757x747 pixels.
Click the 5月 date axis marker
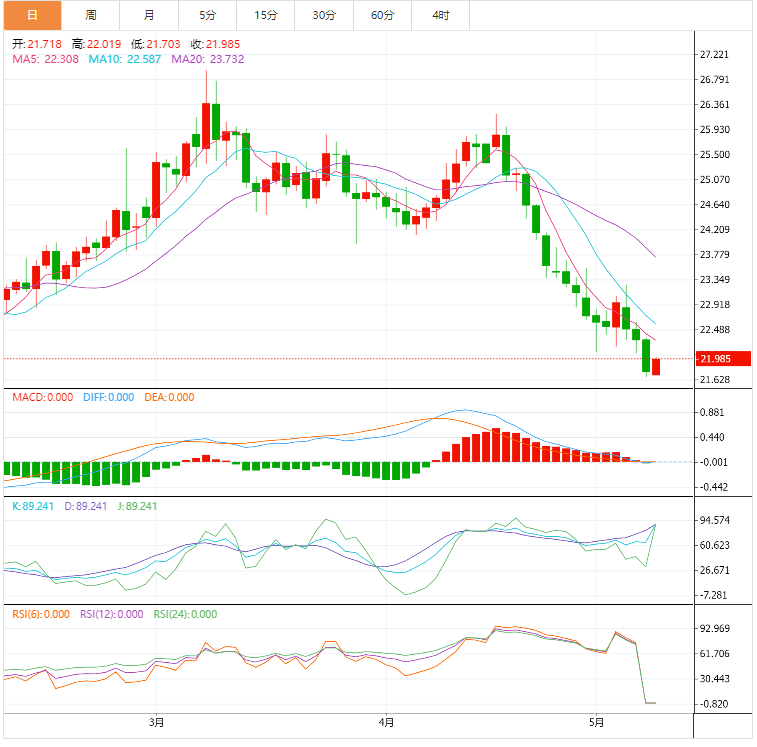point(596,723)
